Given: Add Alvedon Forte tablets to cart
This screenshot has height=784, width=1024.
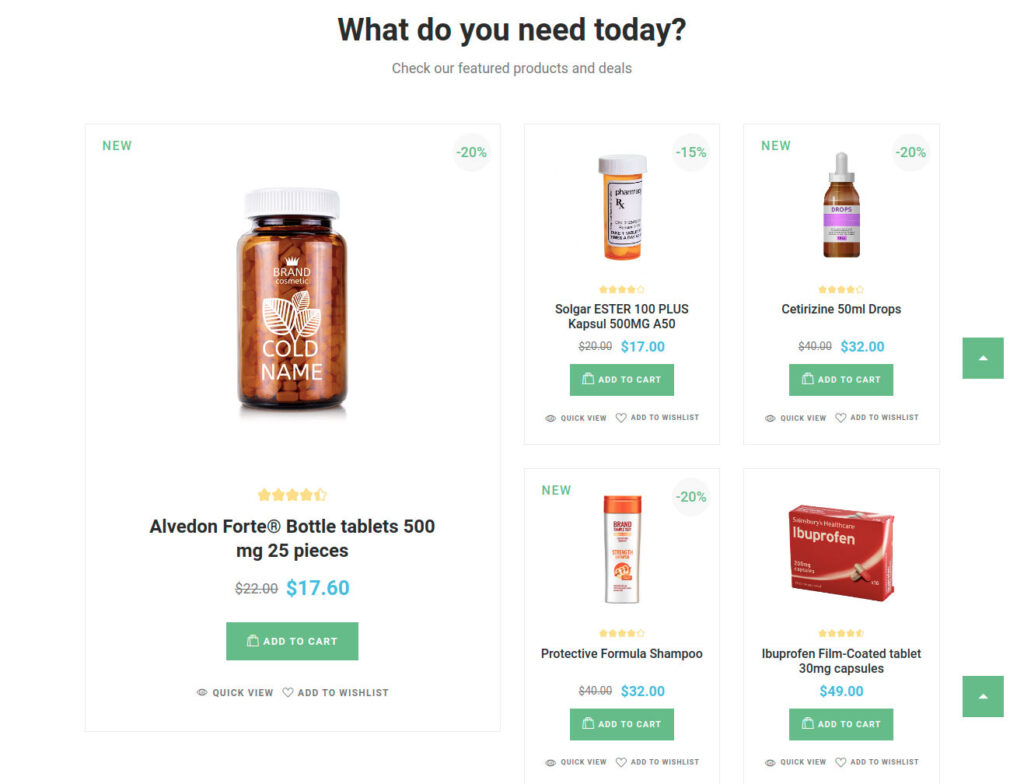Looking at the screenshot, I should coord(292,641).
